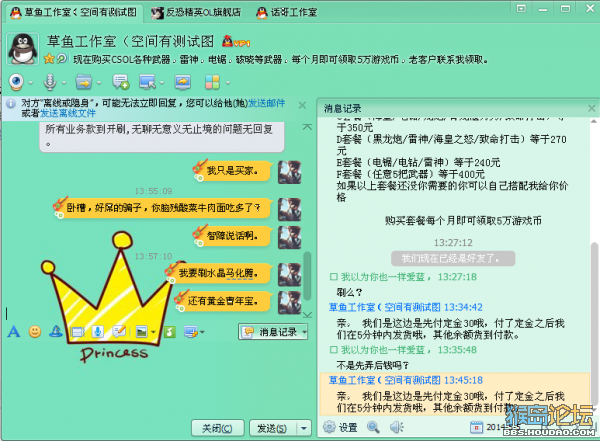Switch to 草鱼工作室 chat tab
Screen dimensions: 600x441
click(x=74, y=13)
